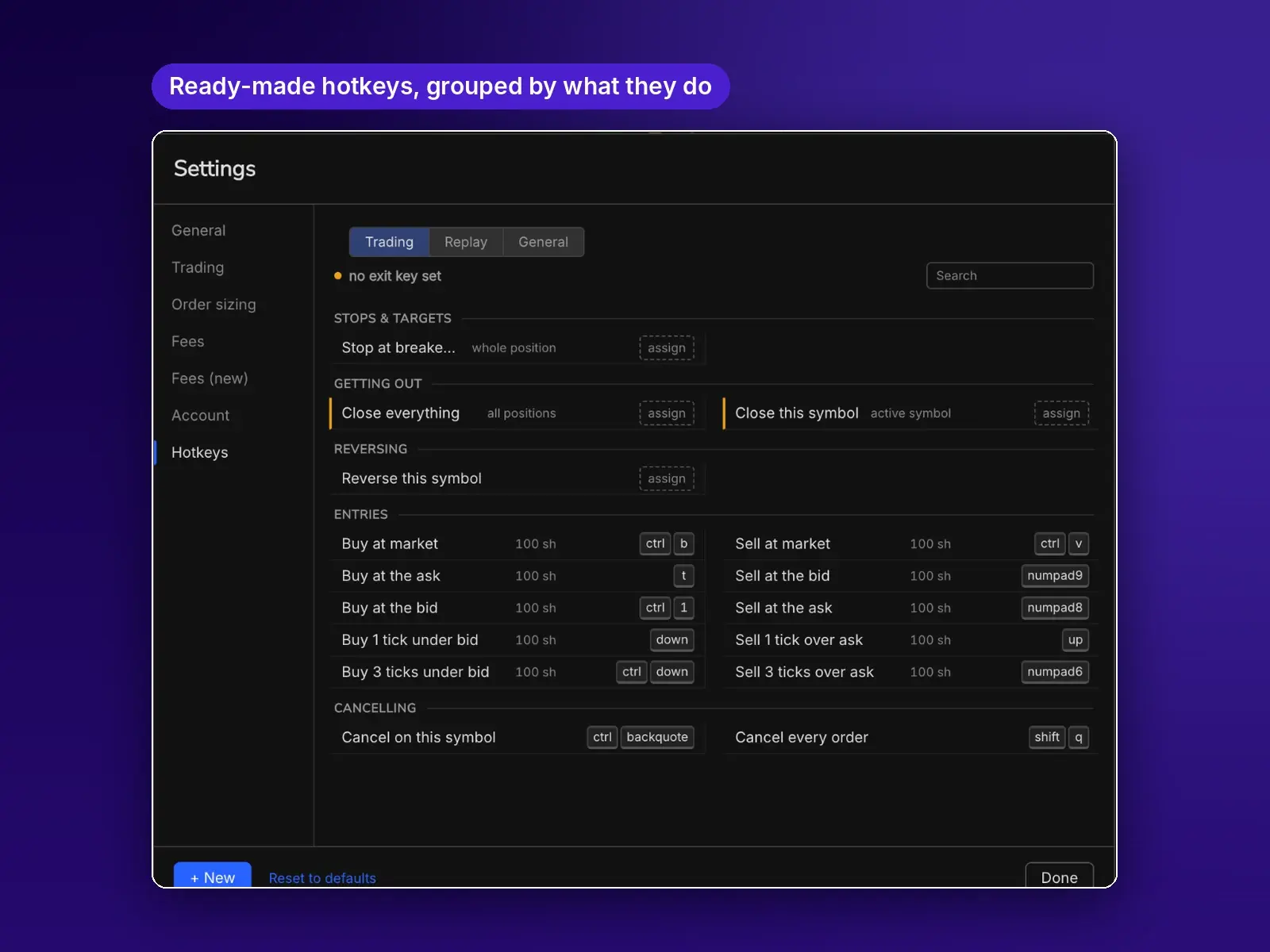Switch to the Replay hotkeys tab

(x=466, y=242)
